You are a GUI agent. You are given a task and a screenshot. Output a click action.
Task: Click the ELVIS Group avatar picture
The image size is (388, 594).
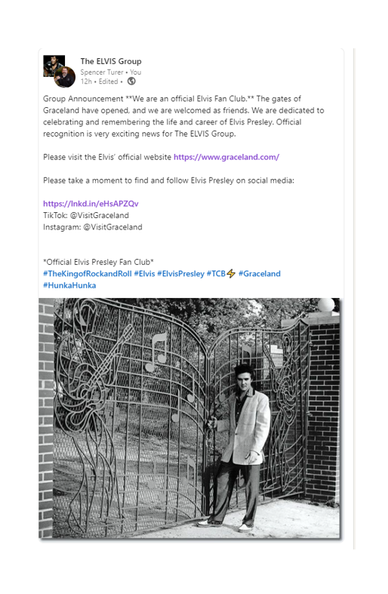tap(53, 64)
